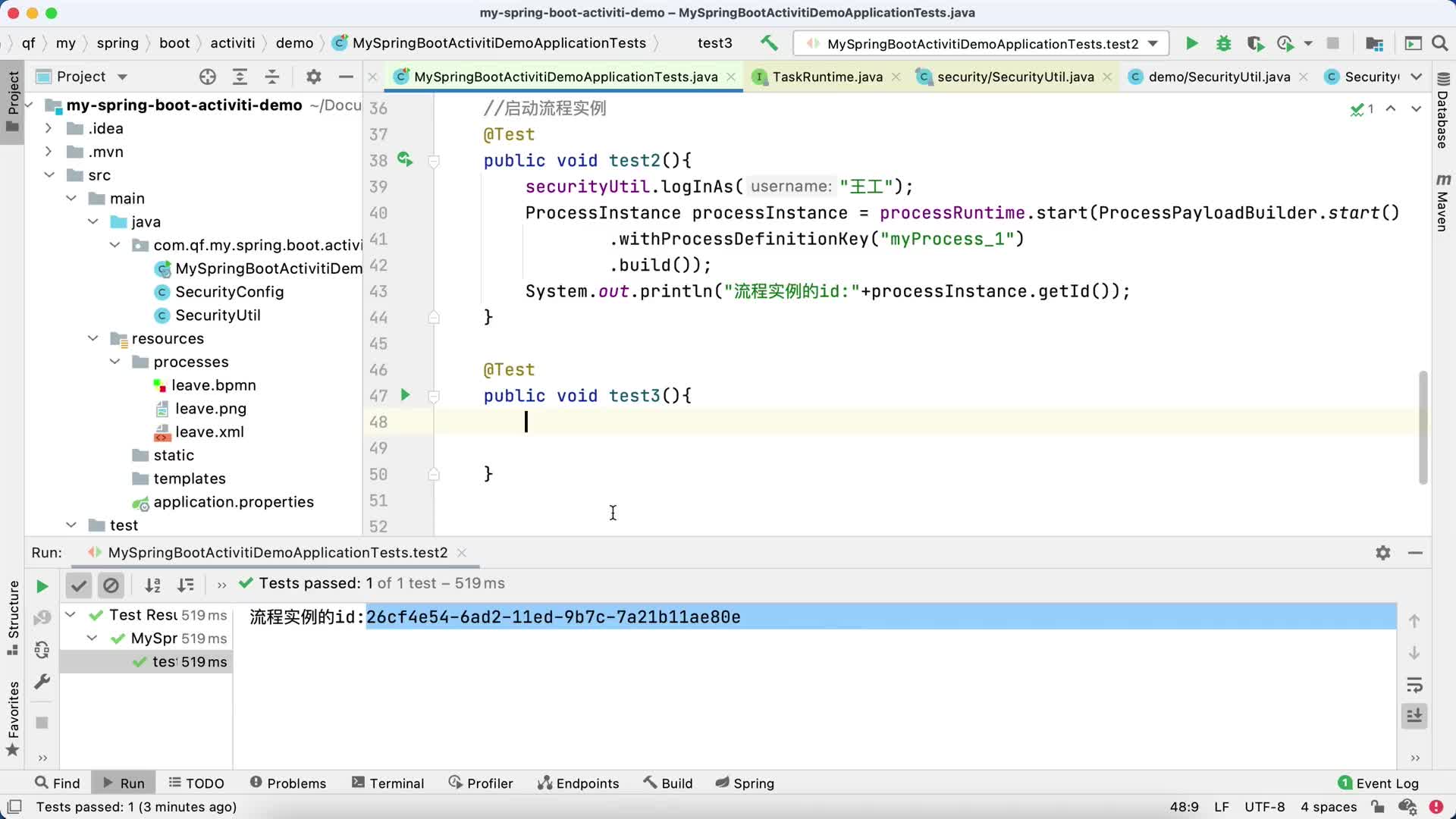Close MySpringBootActivitiDemoApplicationTests.java tab
Image resolution: width=1456 pixels, height=819 pixels.
point(730,77)
